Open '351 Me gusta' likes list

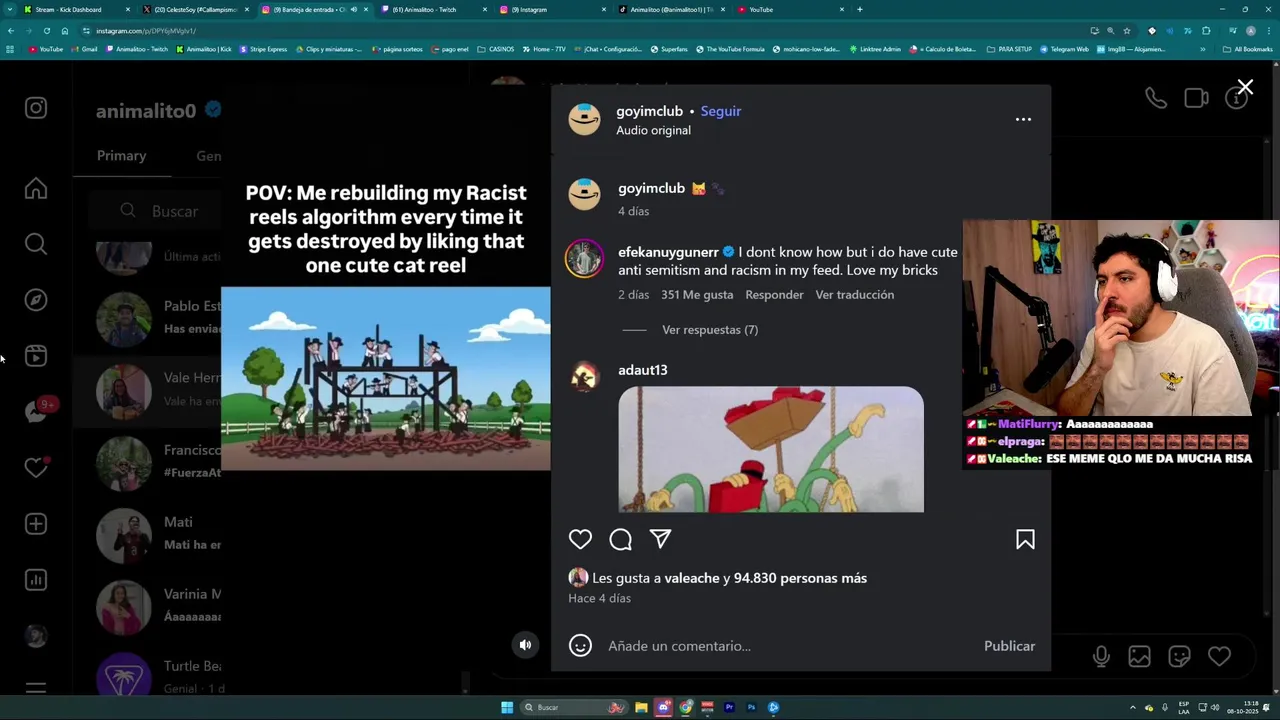pos(697,295)
